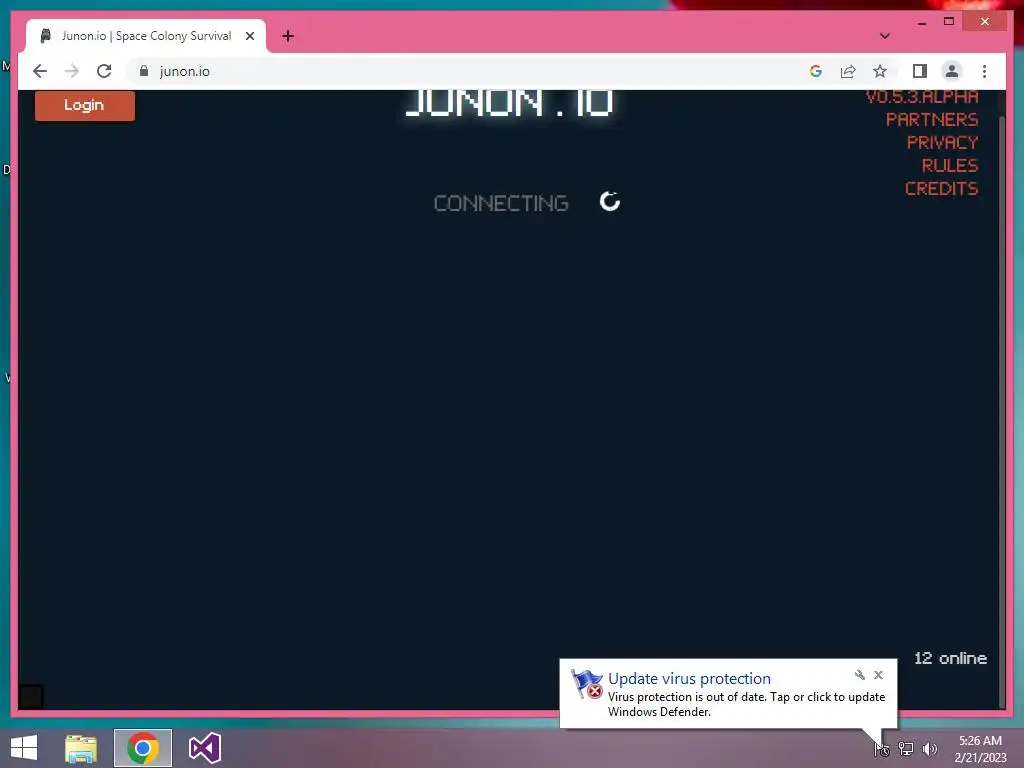1024x768 pixels.
Task: Expand the tab search chevron
Action: coord(884,36)
